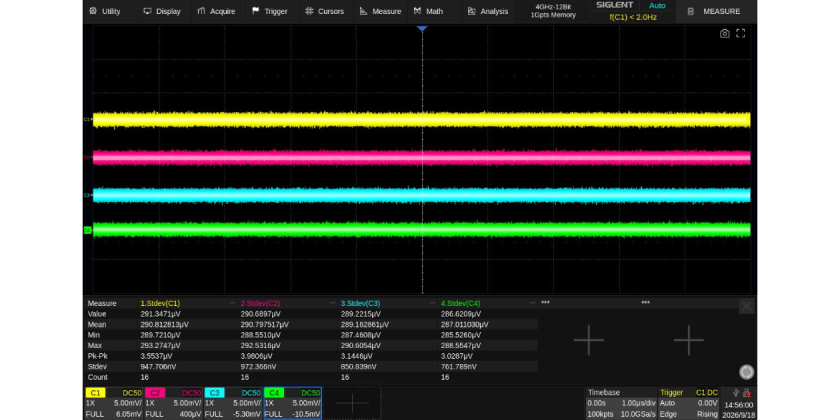This screenshot has height=420, width=840.
Task: Click the C1 yellow channel offset marker
Action: [87, 119]
